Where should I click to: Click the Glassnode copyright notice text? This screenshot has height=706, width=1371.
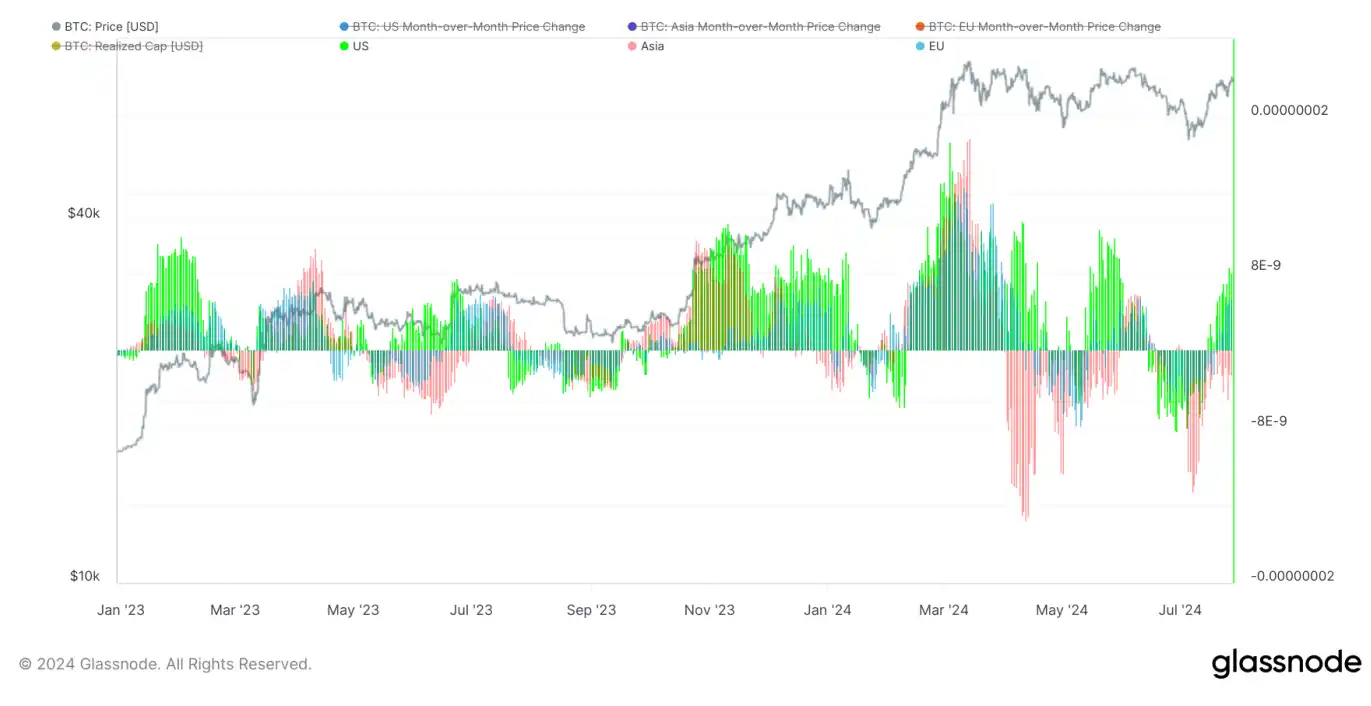pyautogui.click(x=165, y=664)
